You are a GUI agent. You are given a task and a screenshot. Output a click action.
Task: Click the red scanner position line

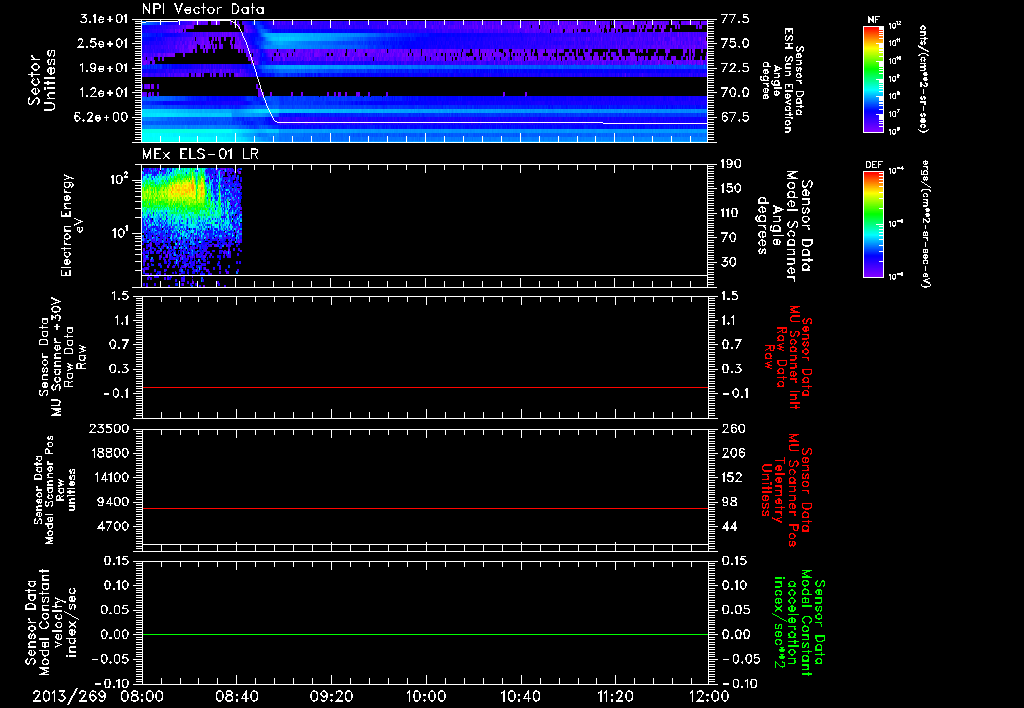coord(425,509)
